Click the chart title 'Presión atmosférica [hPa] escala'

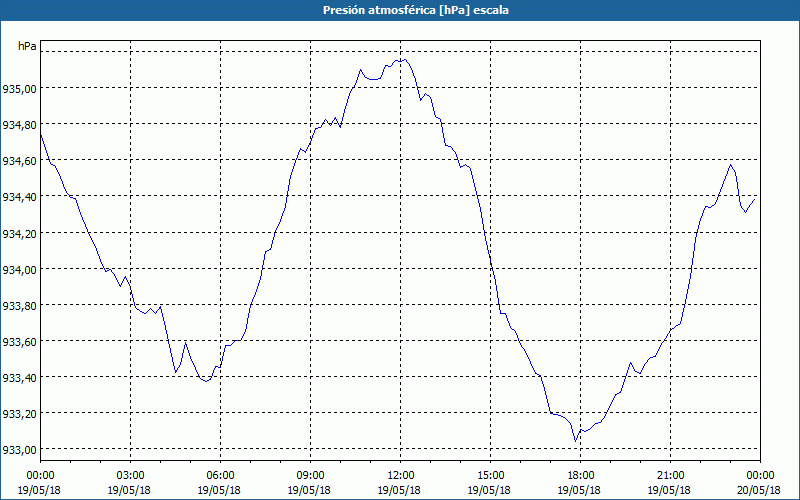[x=415, y=10]
